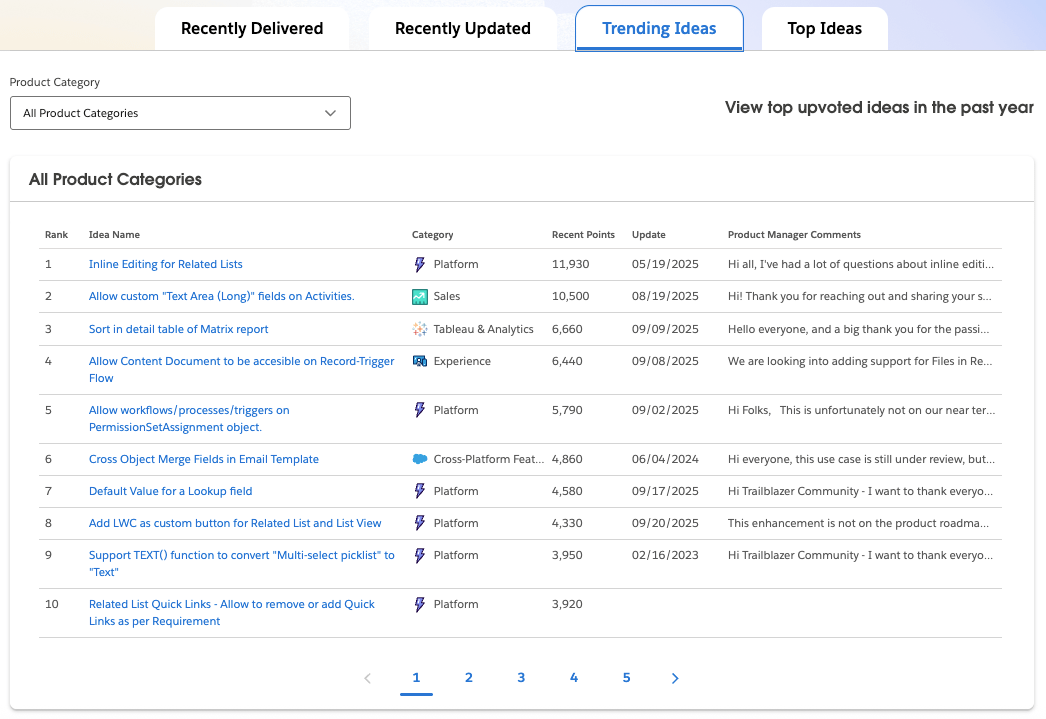The width and height of the screenshot is (1046, 719).
Task: Click the Experience category icon in row 4
Action: click(x=420, y=361)
